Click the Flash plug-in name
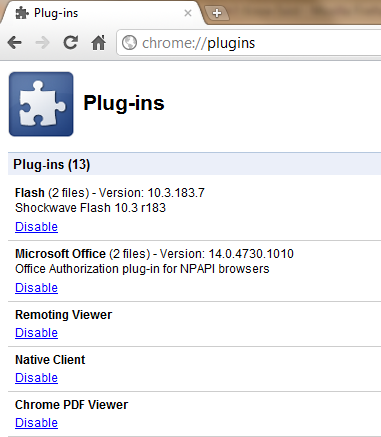381x437 pixels. tap(30, 193)
